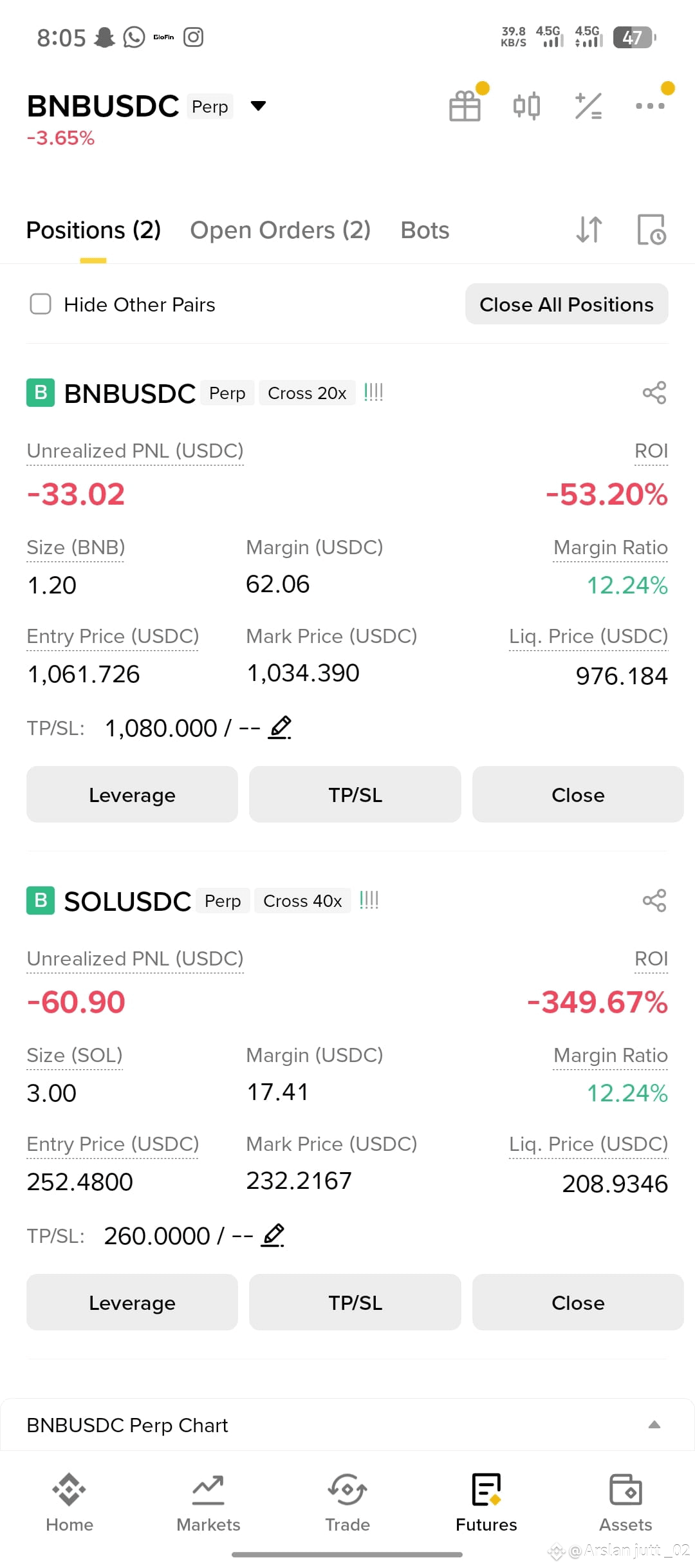Open the gift box rewards icon

click(x=465, y=106)
